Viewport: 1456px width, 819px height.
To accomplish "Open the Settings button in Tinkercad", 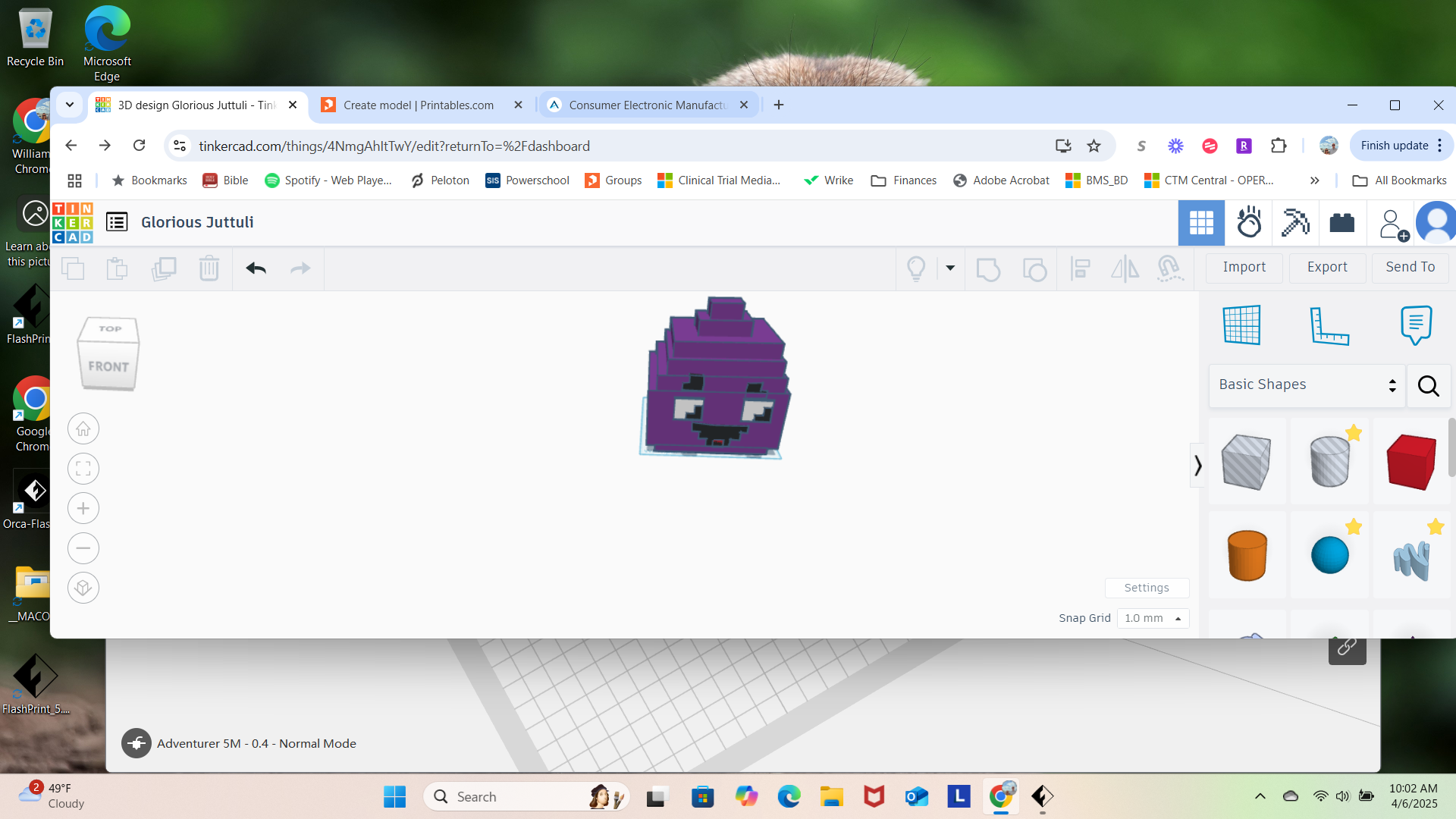I will point(1147,588).
